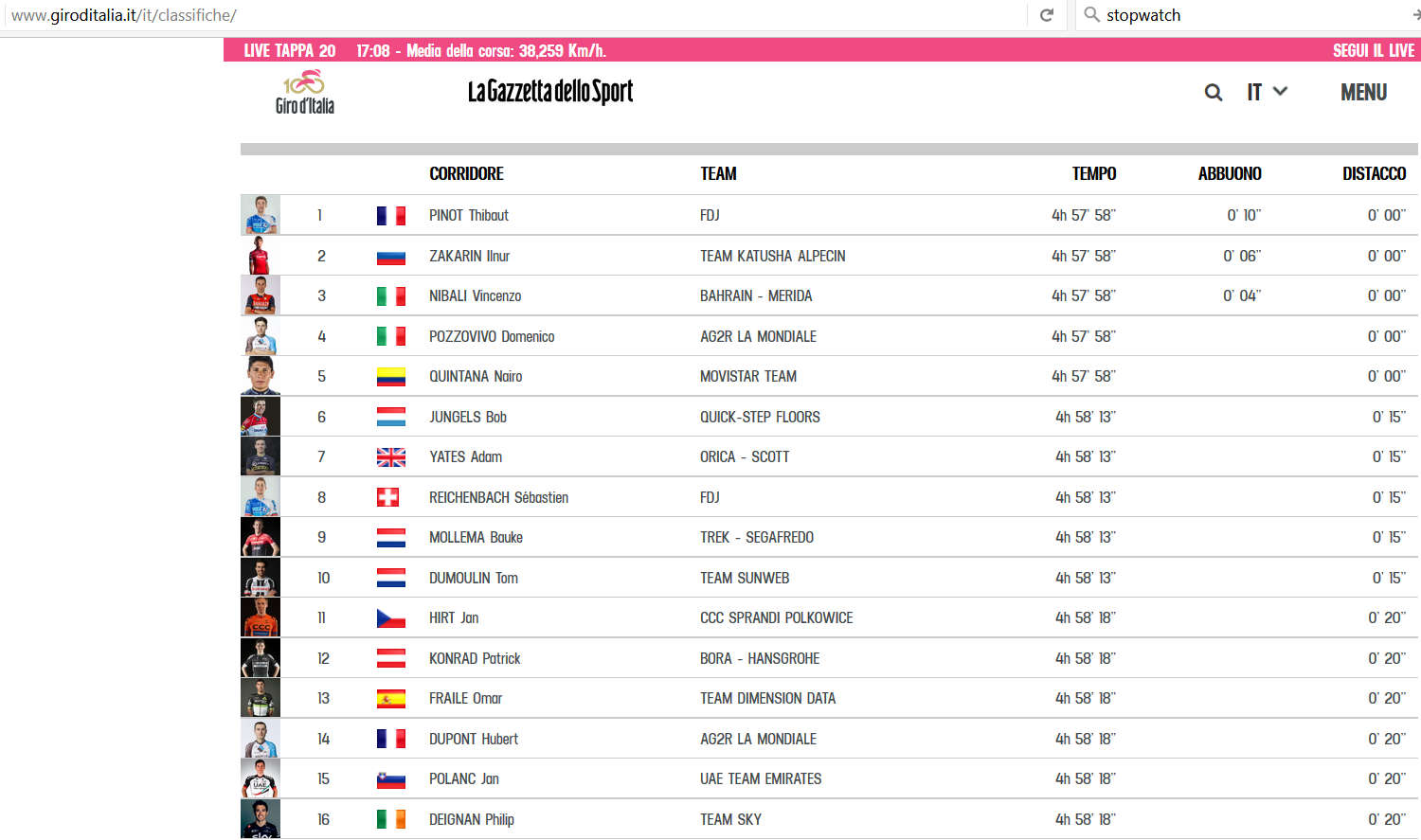Select team name QUICK-STEP FLOORS
Screen dimensions: 1421x840
(760, 417)
